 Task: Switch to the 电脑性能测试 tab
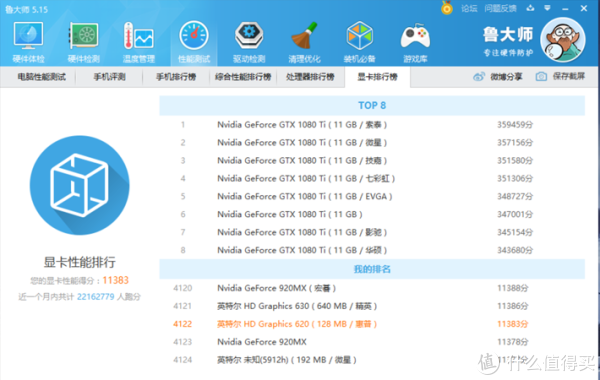click(41, 77)
